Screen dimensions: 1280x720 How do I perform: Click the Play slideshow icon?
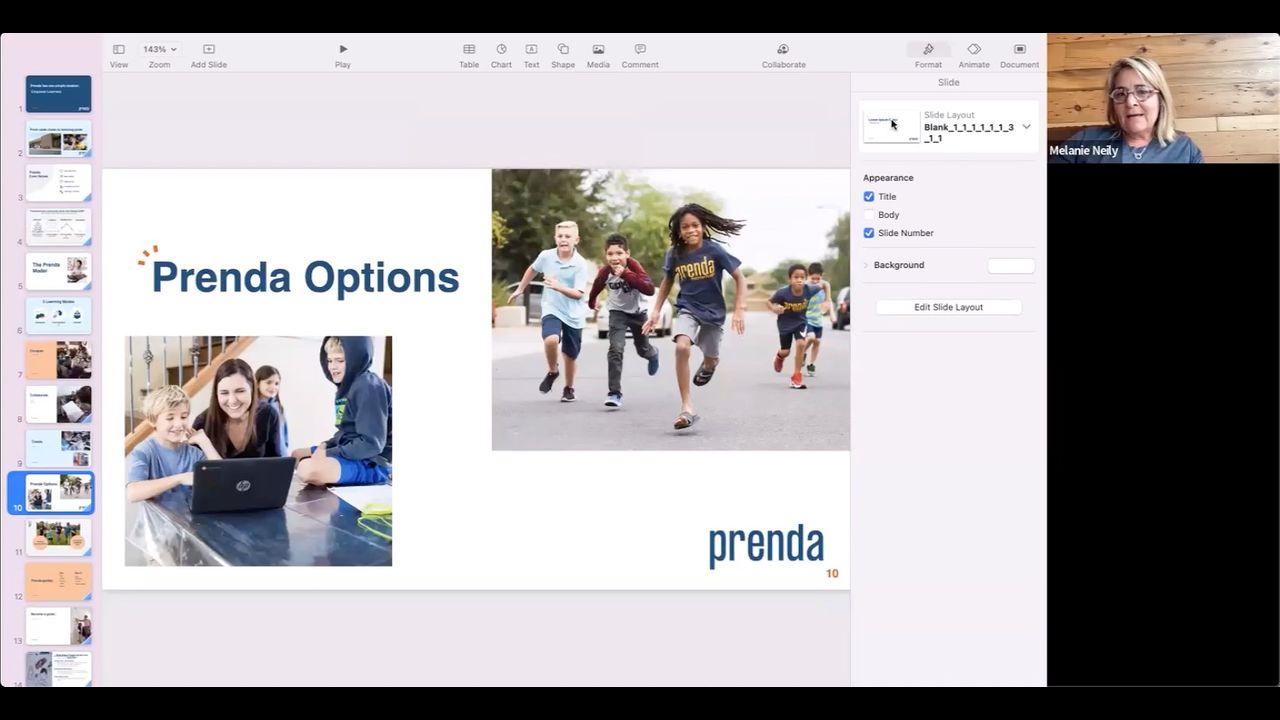343,49
